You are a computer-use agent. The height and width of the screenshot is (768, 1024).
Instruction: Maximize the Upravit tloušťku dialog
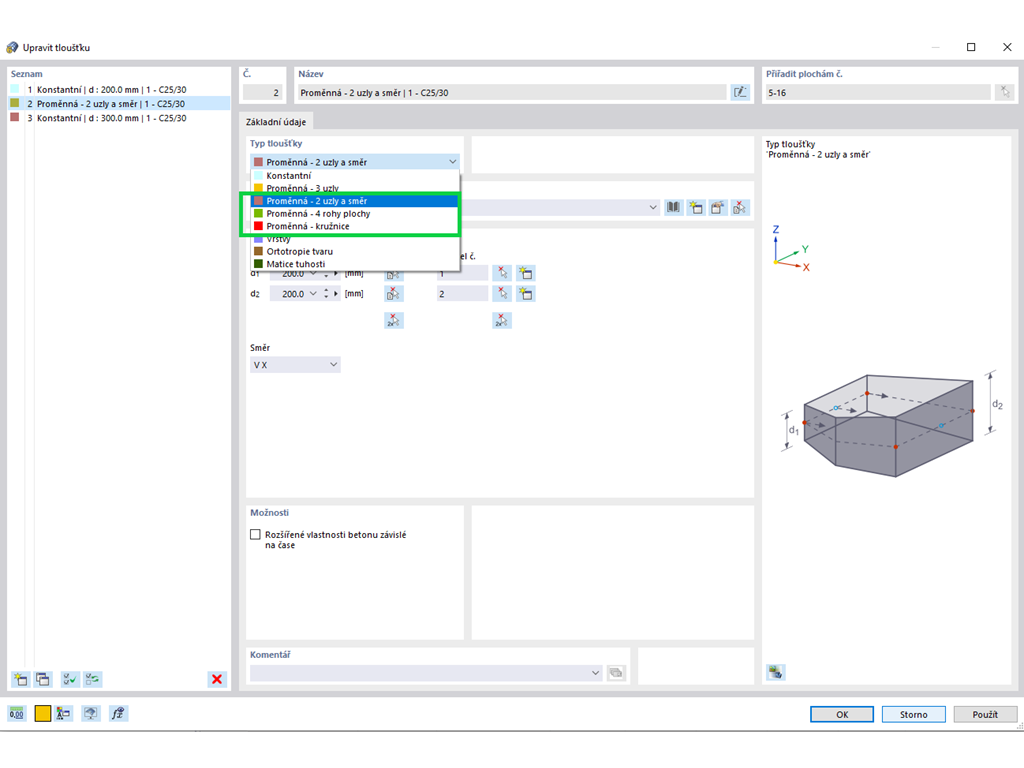[971, 47]
